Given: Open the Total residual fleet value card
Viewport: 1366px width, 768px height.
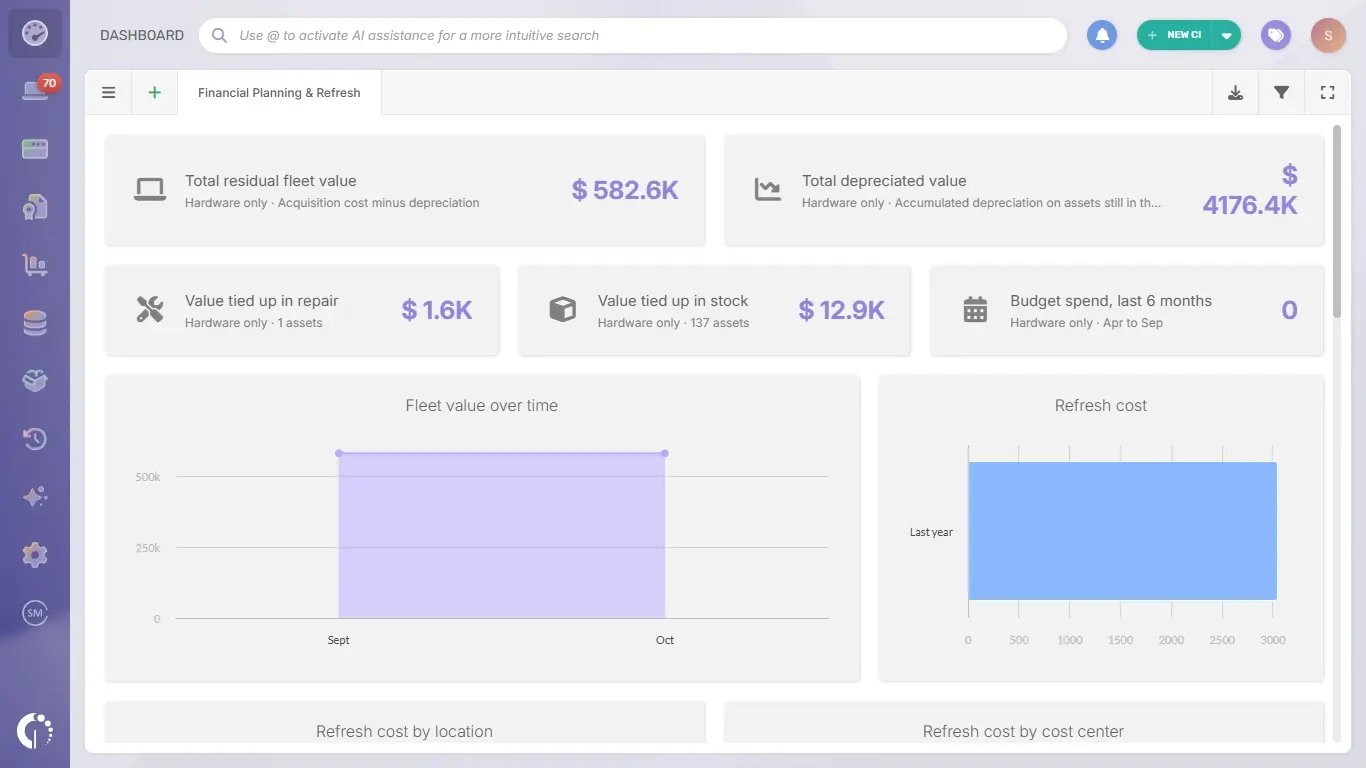Looking at the screenshot, I should tap(405, 190).
